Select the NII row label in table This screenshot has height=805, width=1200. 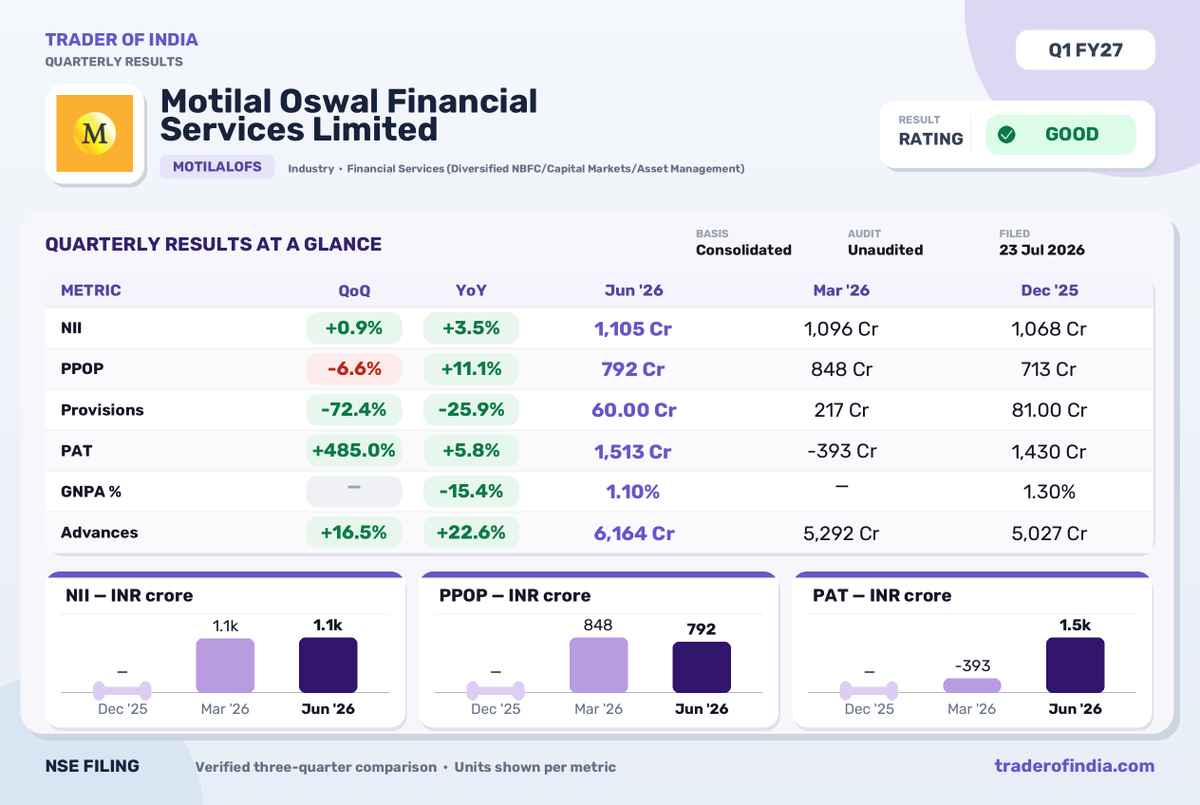[x=70, y=328]
